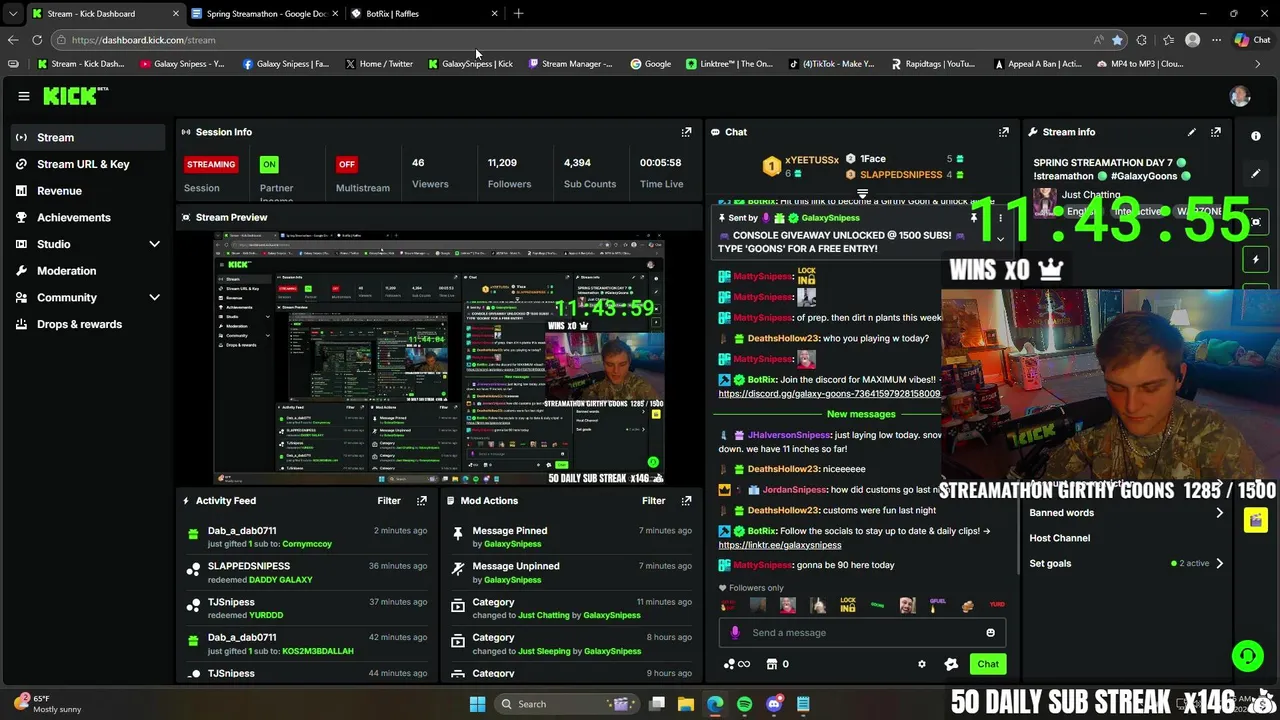Open the hamburger menu beside the Kick logo
The image size is (1280, 720).
click(24, 96)
